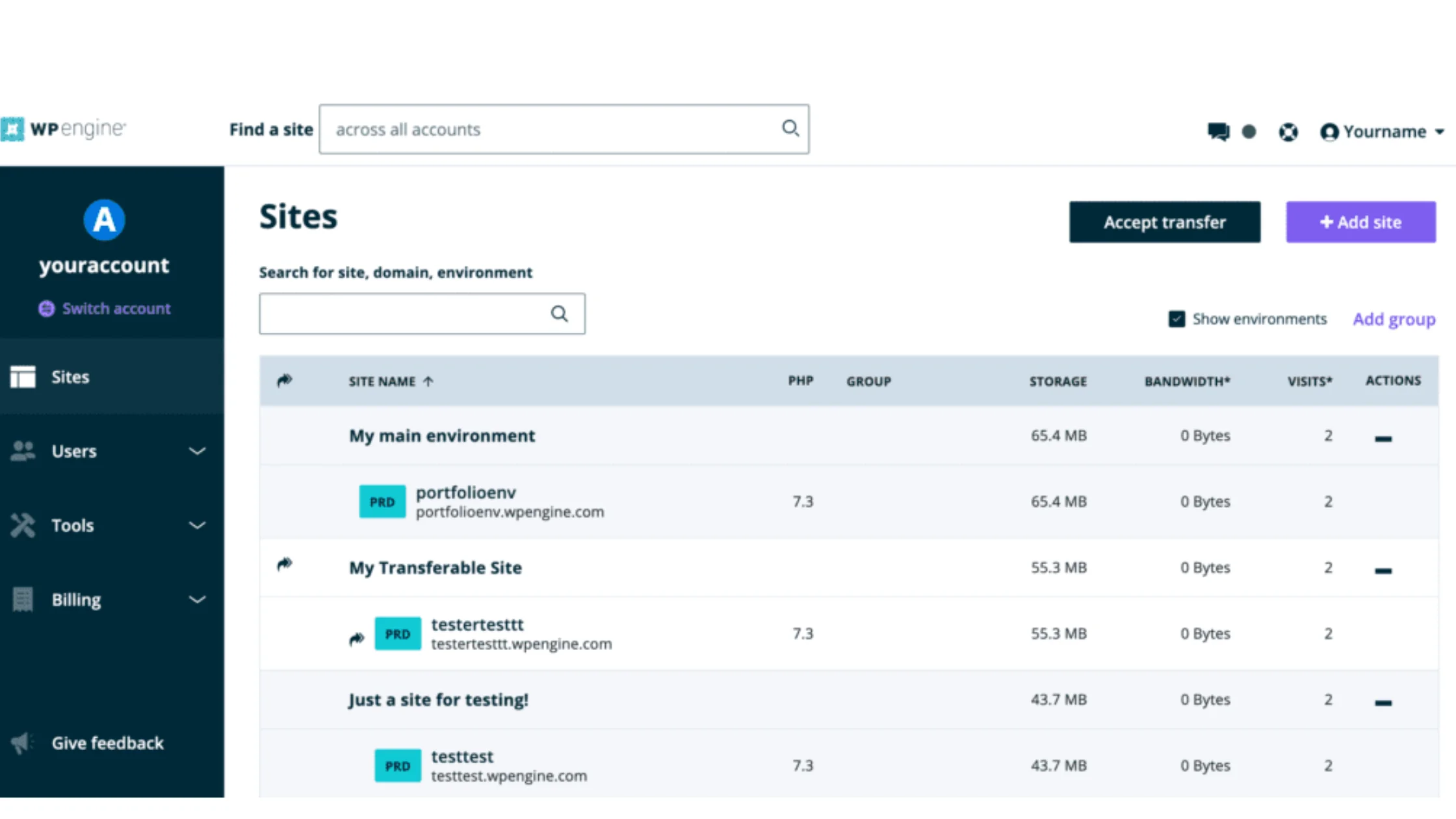This screenshot has width=1456, height=819.
Task: Click the help lifesaver icon
Action: (1288, 131)
